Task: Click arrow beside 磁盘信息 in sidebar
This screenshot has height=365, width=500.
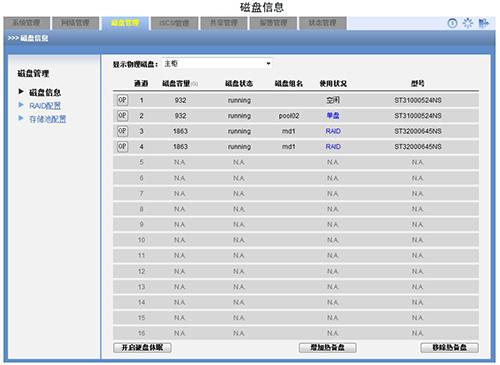Action: coord(21,91)
